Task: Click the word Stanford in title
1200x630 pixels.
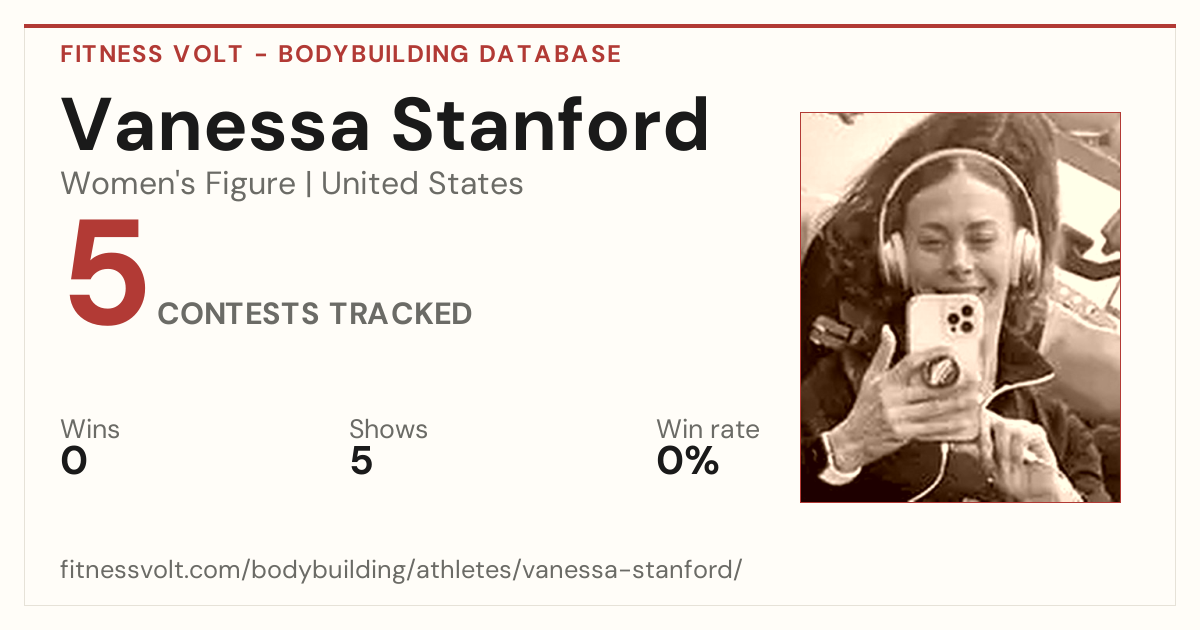Action: (x=550, y=124)
